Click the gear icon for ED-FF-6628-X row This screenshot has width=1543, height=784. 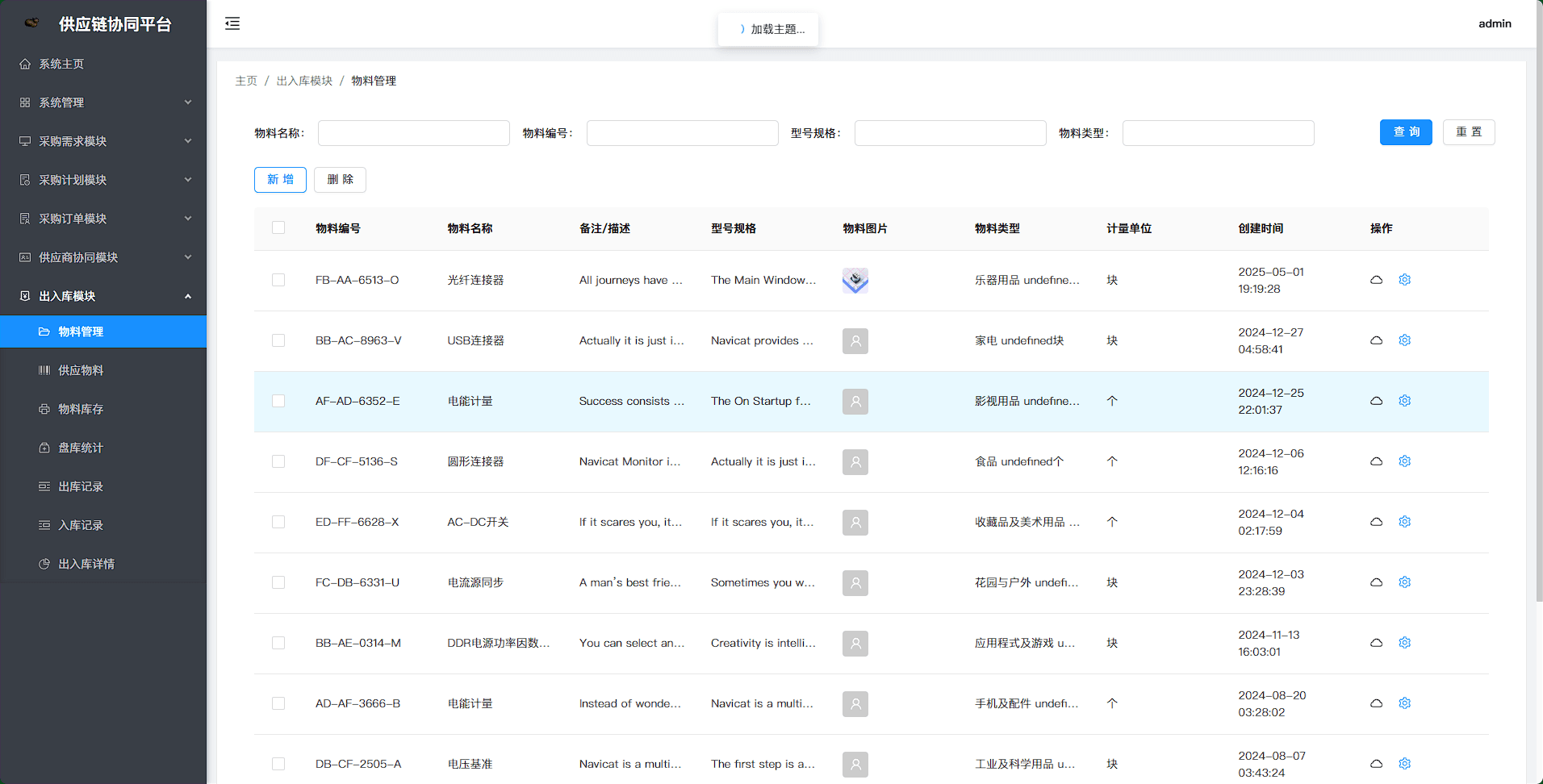click(x=1404, y=522)
